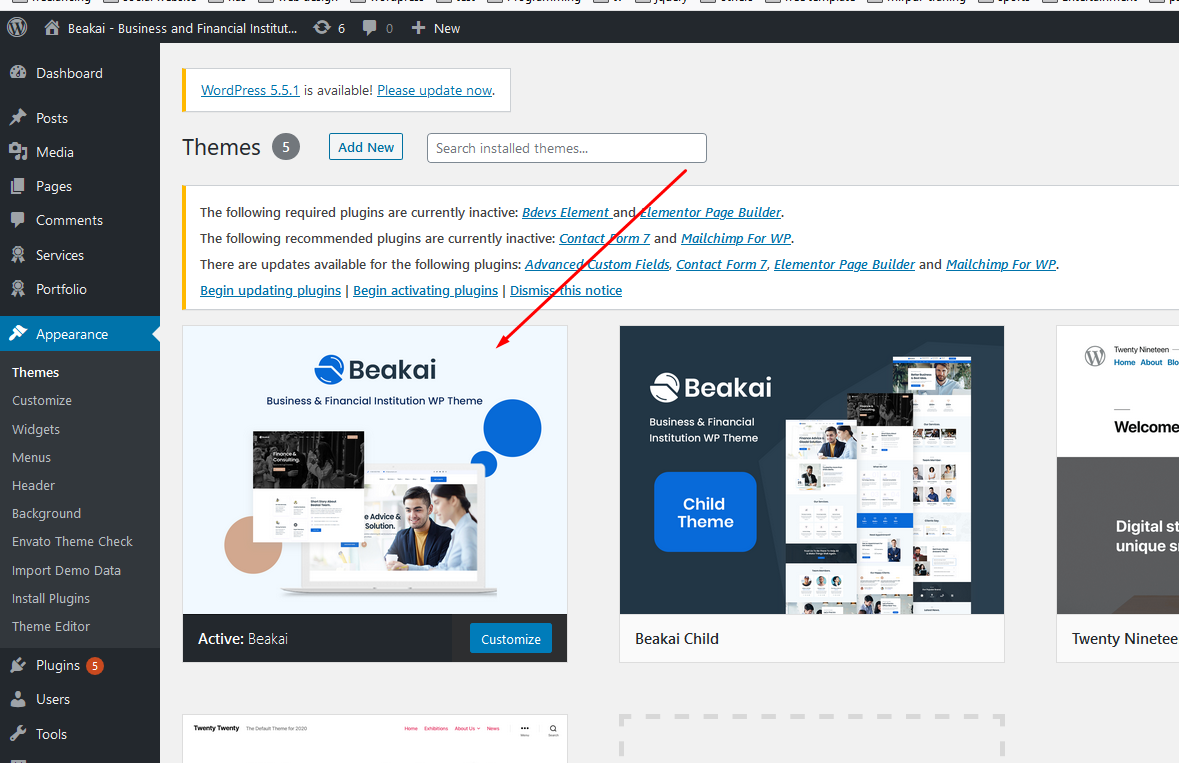
Task: Click the Dashboard gauge icon
Action: [x=18, y=73]
